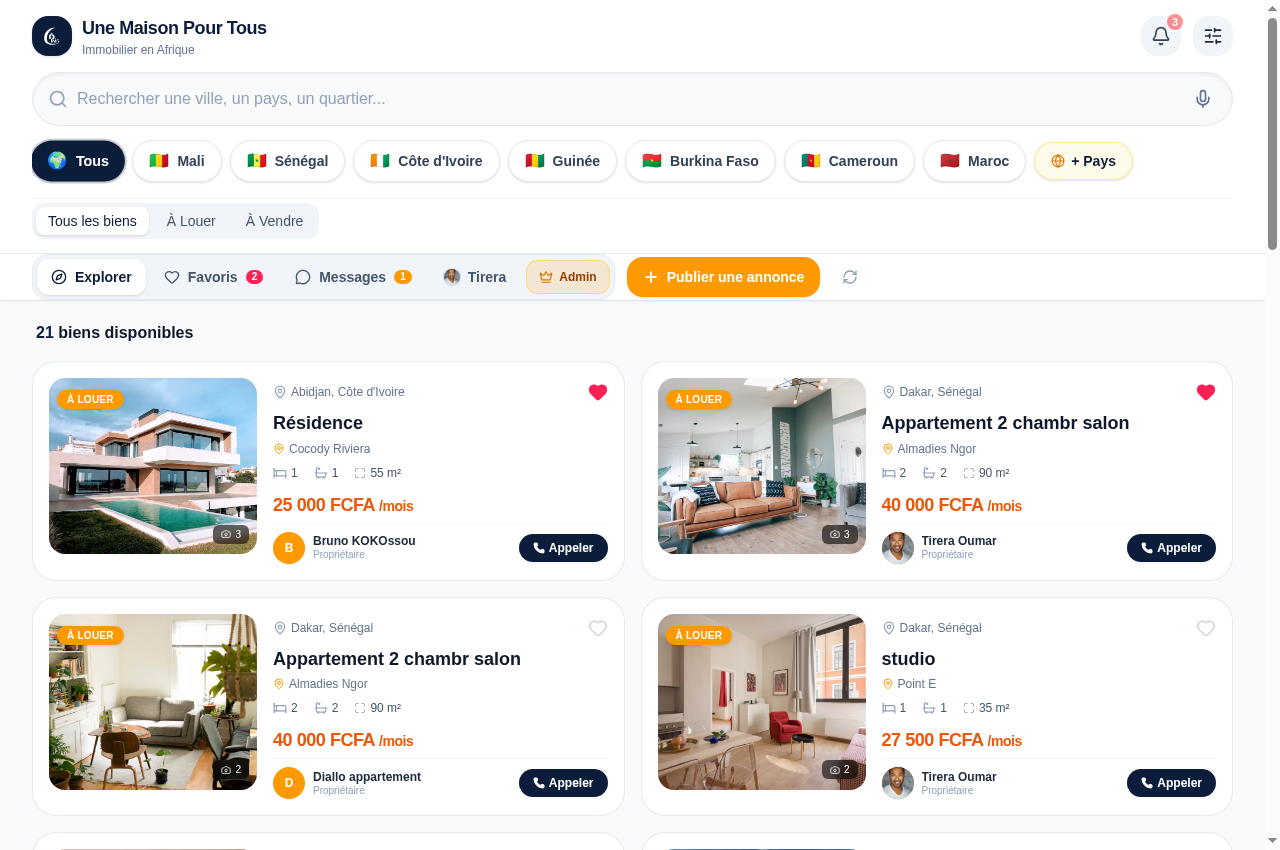Open the Tirera profile tab
The height and width of the screenshot is (850, 1280).
pyautogui.click(x=475, y=277)
